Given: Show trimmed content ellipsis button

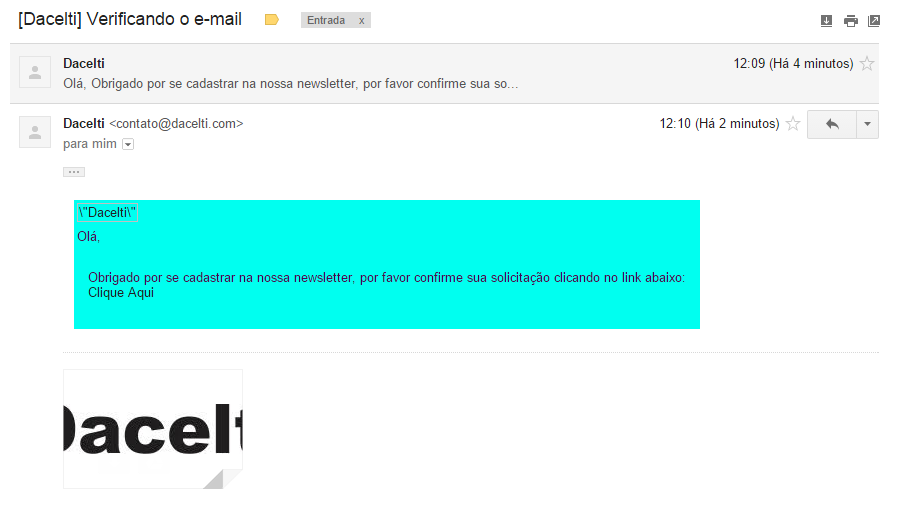Looking at the screenshot, I should click(x=74, y=172).
